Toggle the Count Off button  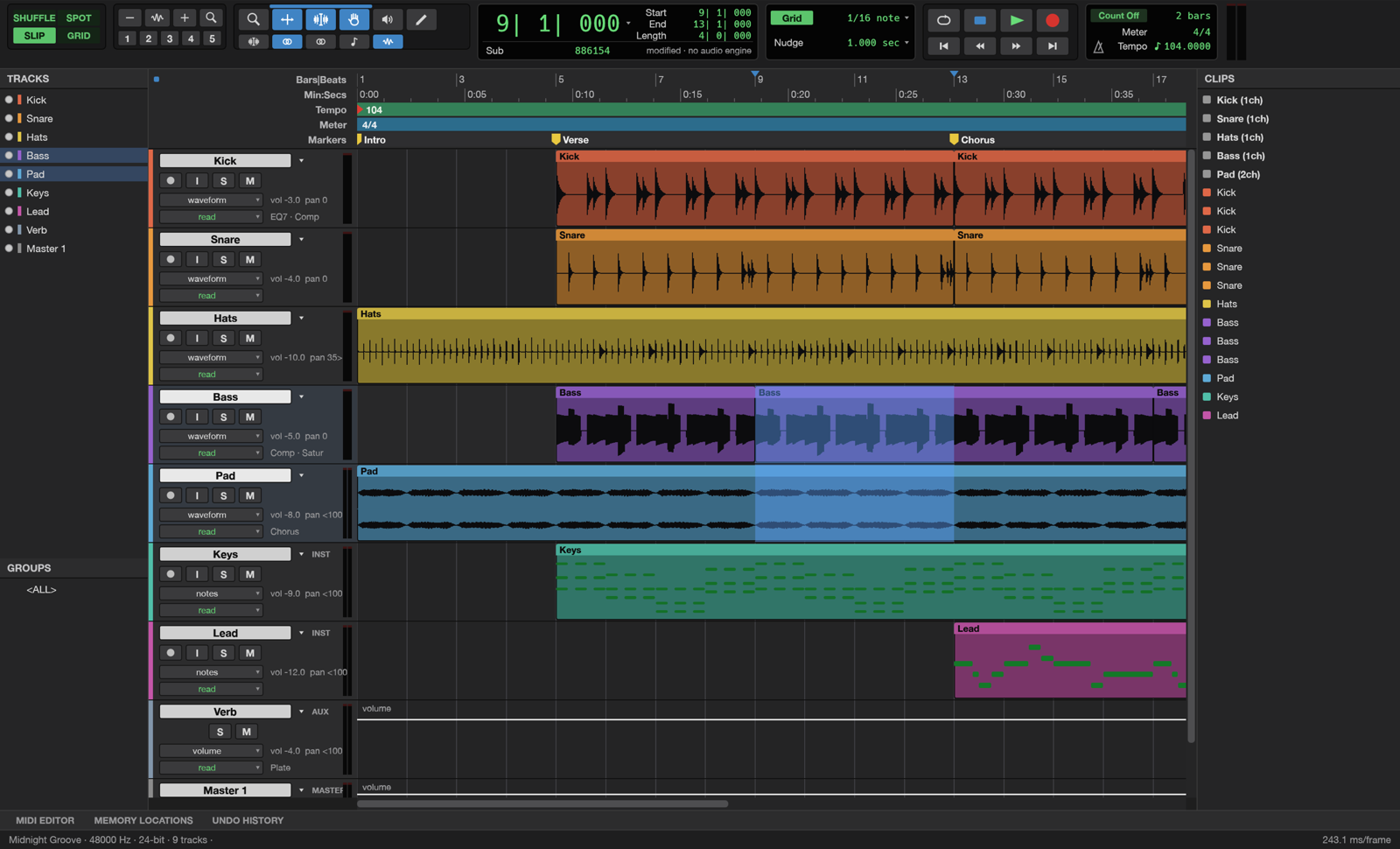1119,16
